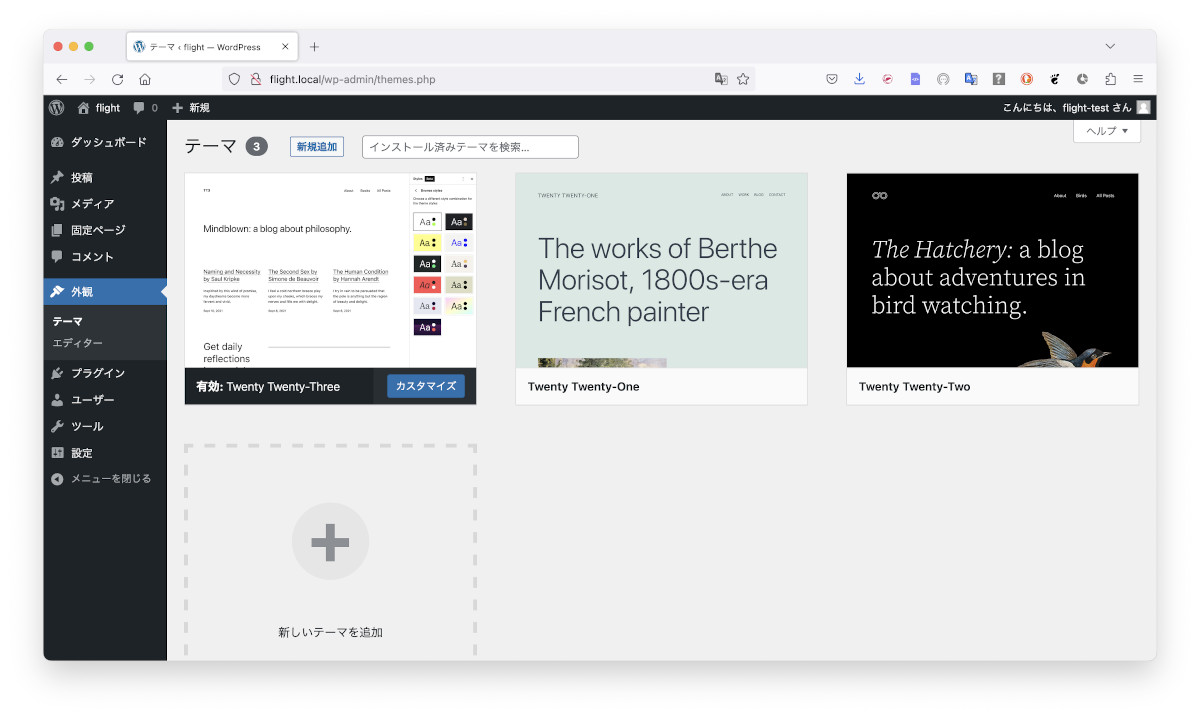
Task: Click the pie chart extension icon
Action: 1082,79
